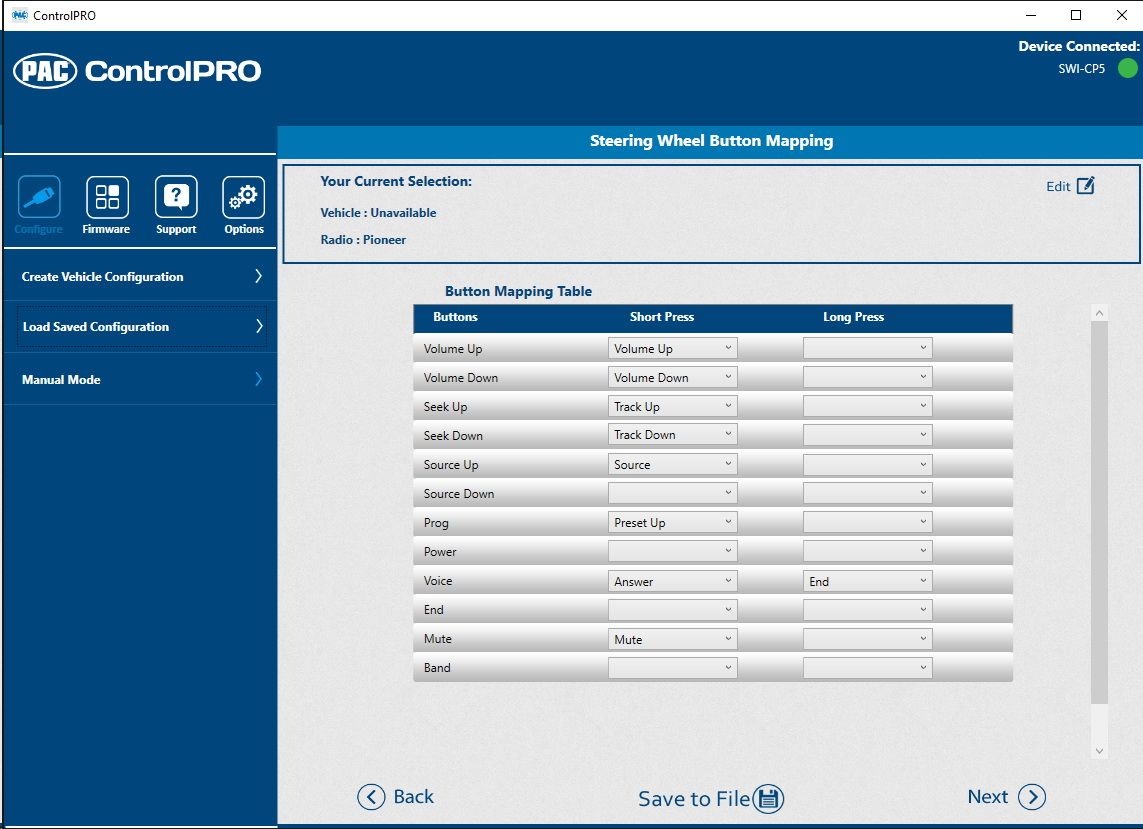Screen dimensions: 1143x829
Task: Click the Back arrow circle icon
Action: [371, 797]
